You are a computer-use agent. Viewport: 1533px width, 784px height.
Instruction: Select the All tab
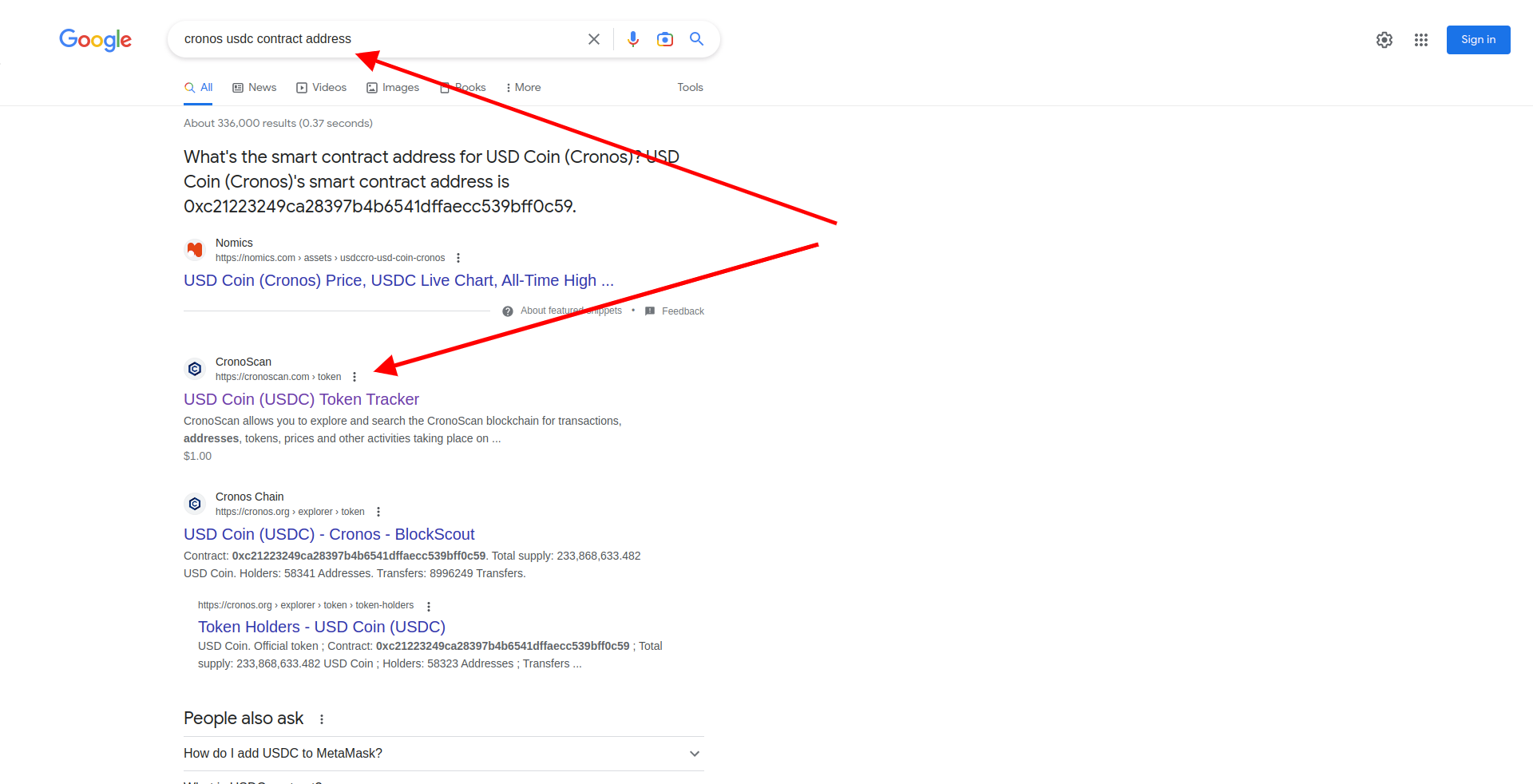[199, 88]
